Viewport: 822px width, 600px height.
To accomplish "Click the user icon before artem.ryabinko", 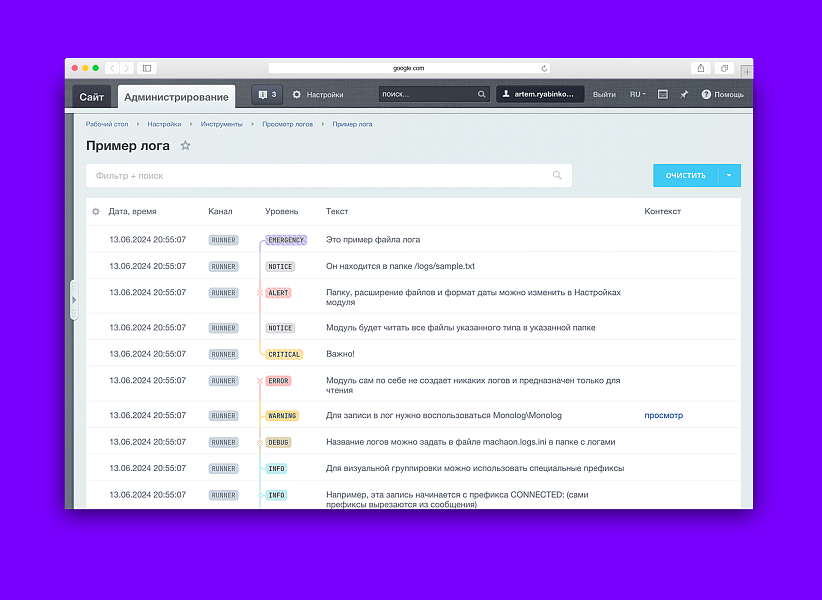I will click(506, 94).
